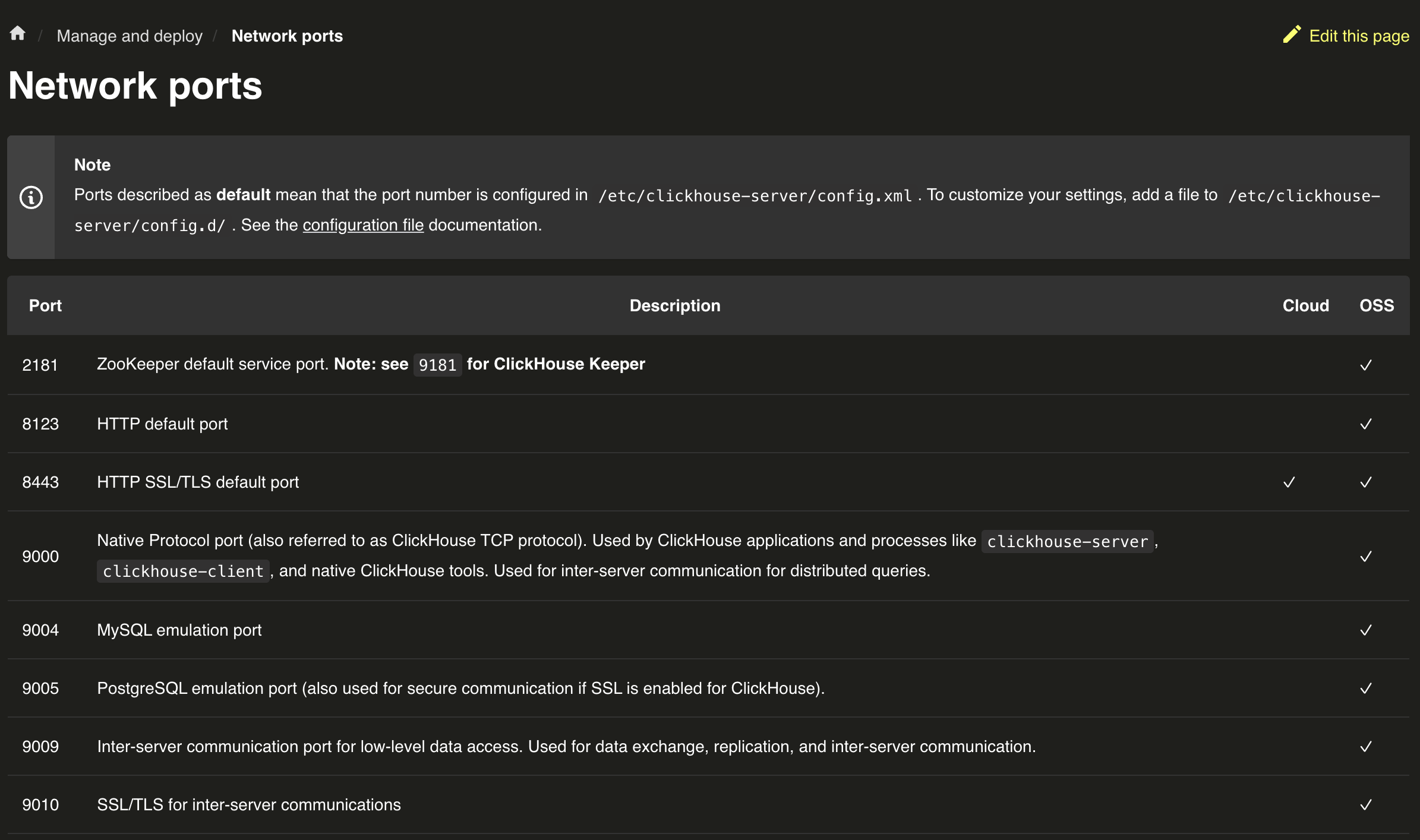Viewport: 1420px width, 840px height.
Task: Click the Port column header
Action: pos(45,305)
